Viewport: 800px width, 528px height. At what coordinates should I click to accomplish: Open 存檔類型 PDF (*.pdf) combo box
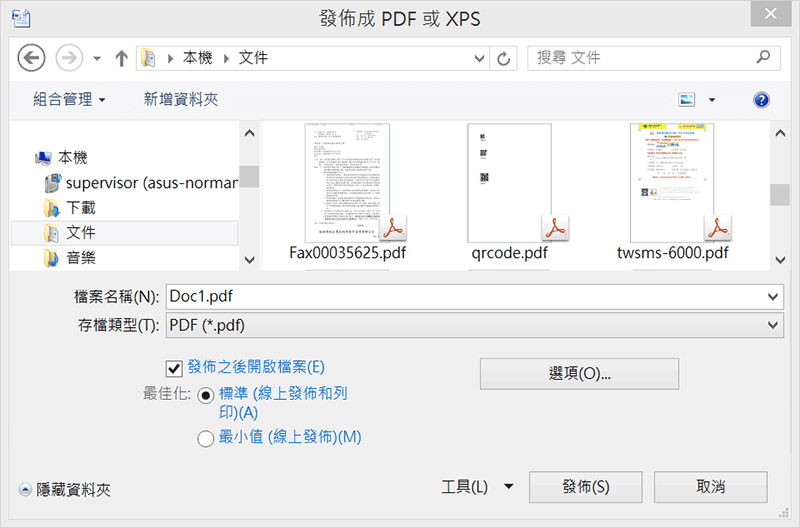coord(474,325)
